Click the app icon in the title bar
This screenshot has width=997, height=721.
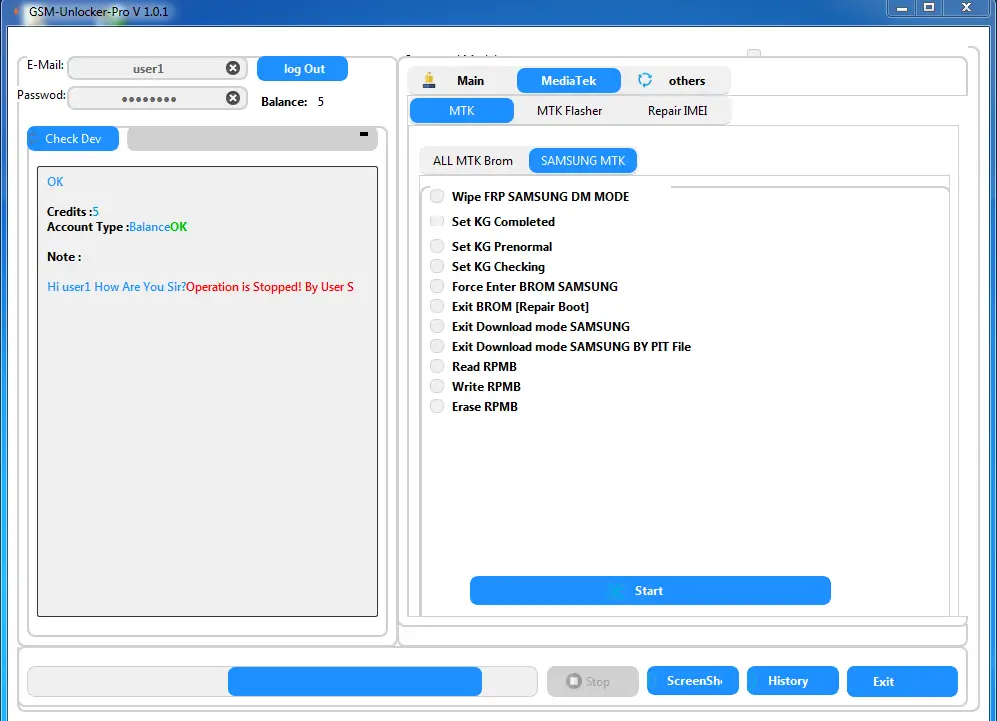coord(15,11)
